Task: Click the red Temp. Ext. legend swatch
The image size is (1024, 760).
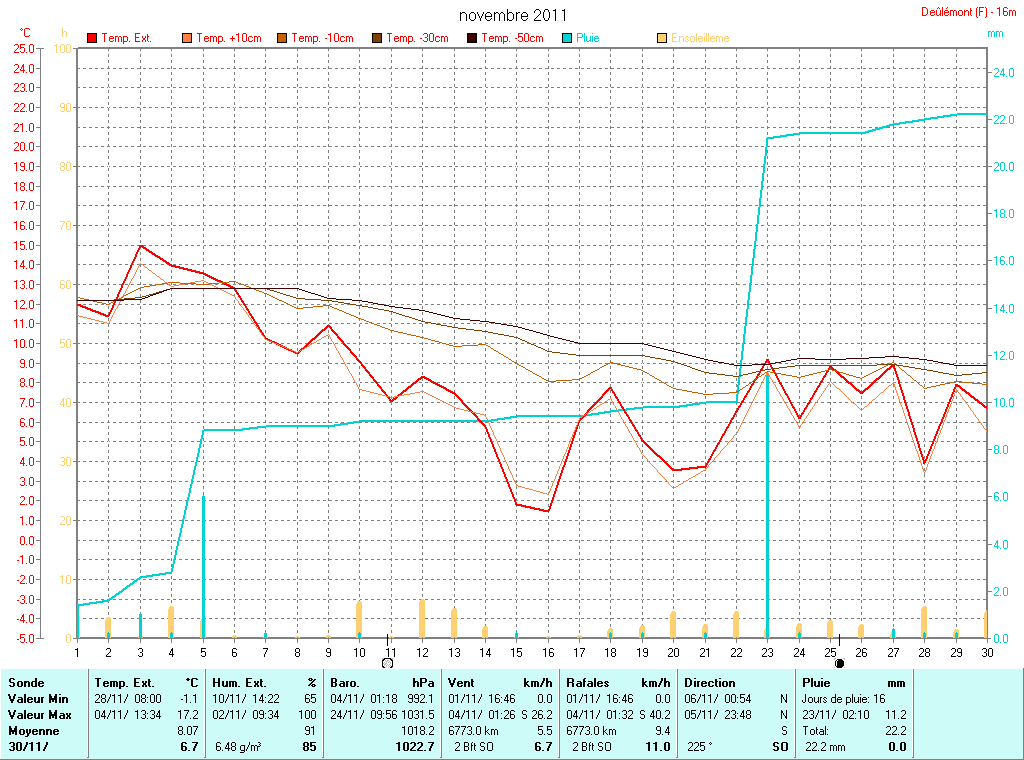Action: pos(93,38)
